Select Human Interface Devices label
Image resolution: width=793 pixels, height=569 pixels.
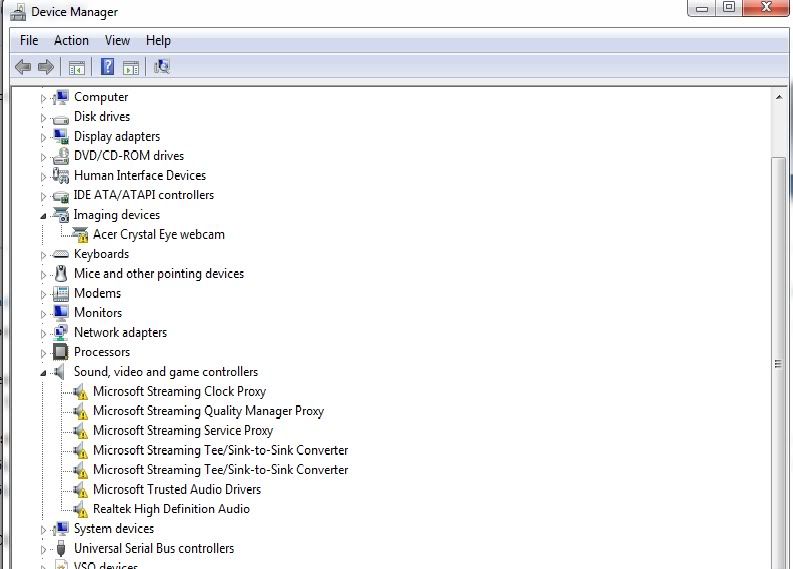click(140, 176)
